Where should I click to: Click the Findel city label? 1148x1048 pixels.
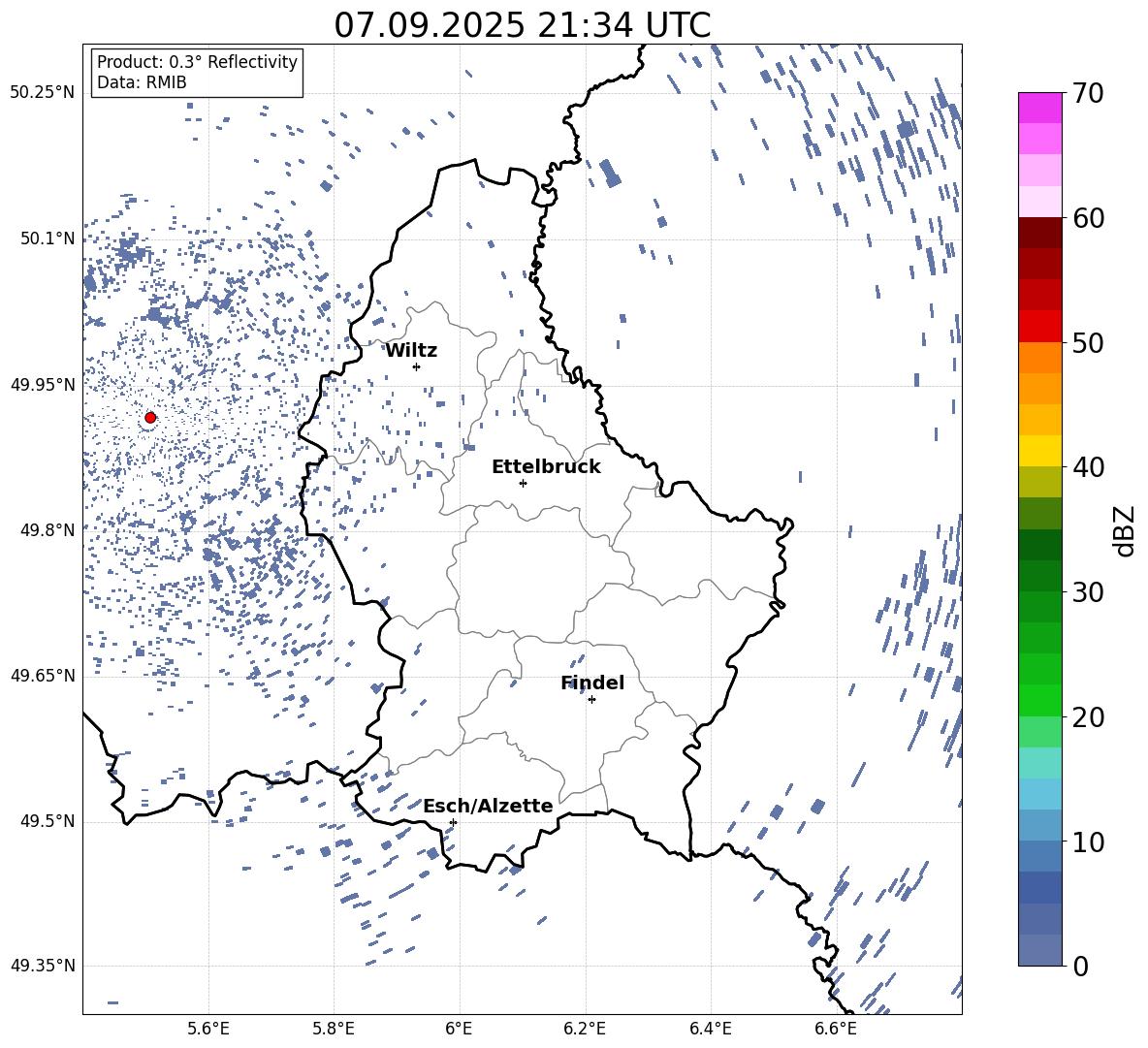point(592,683)
